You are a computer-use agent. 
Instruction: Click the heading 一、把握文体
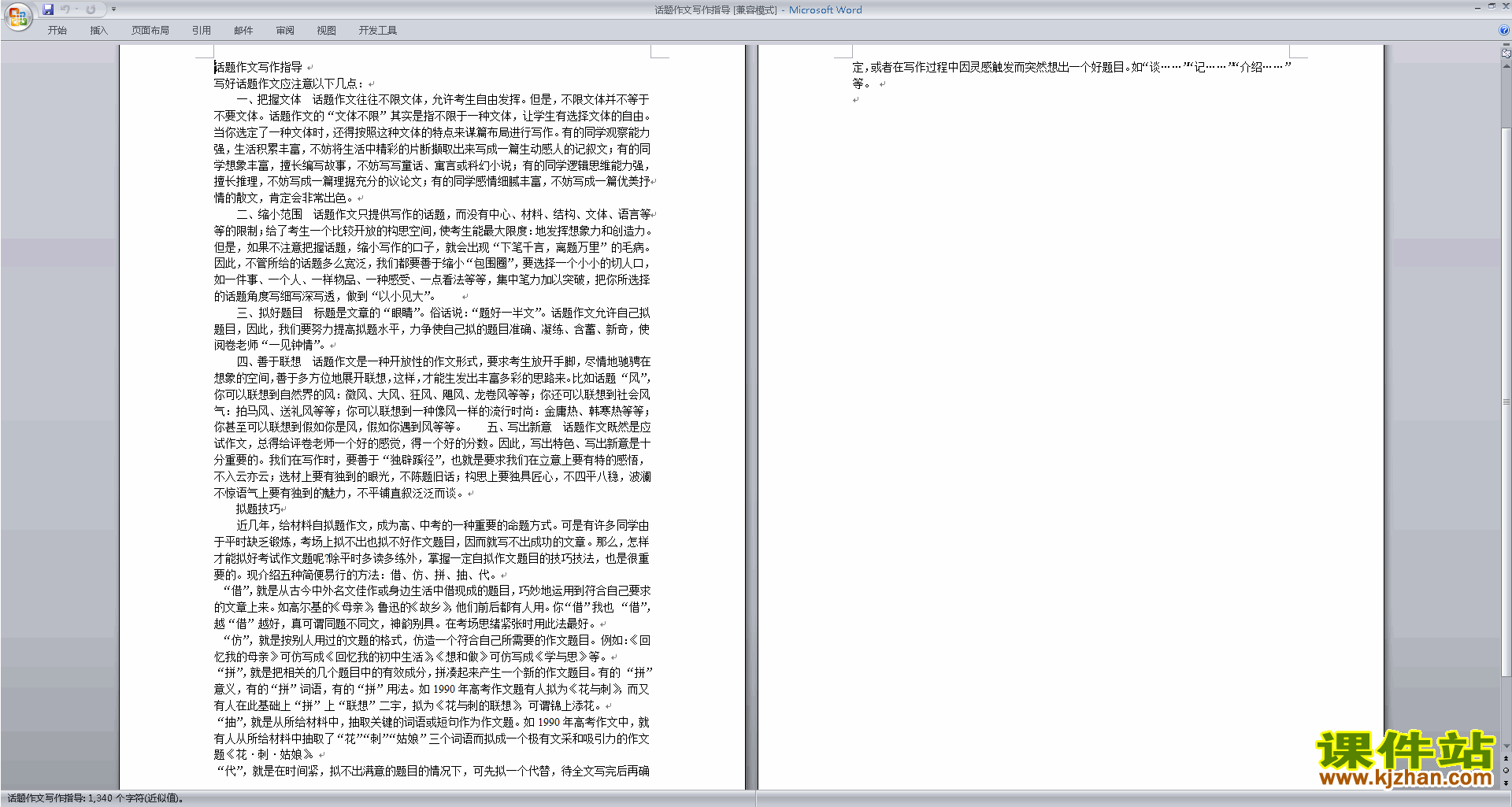tap(269, 100)
